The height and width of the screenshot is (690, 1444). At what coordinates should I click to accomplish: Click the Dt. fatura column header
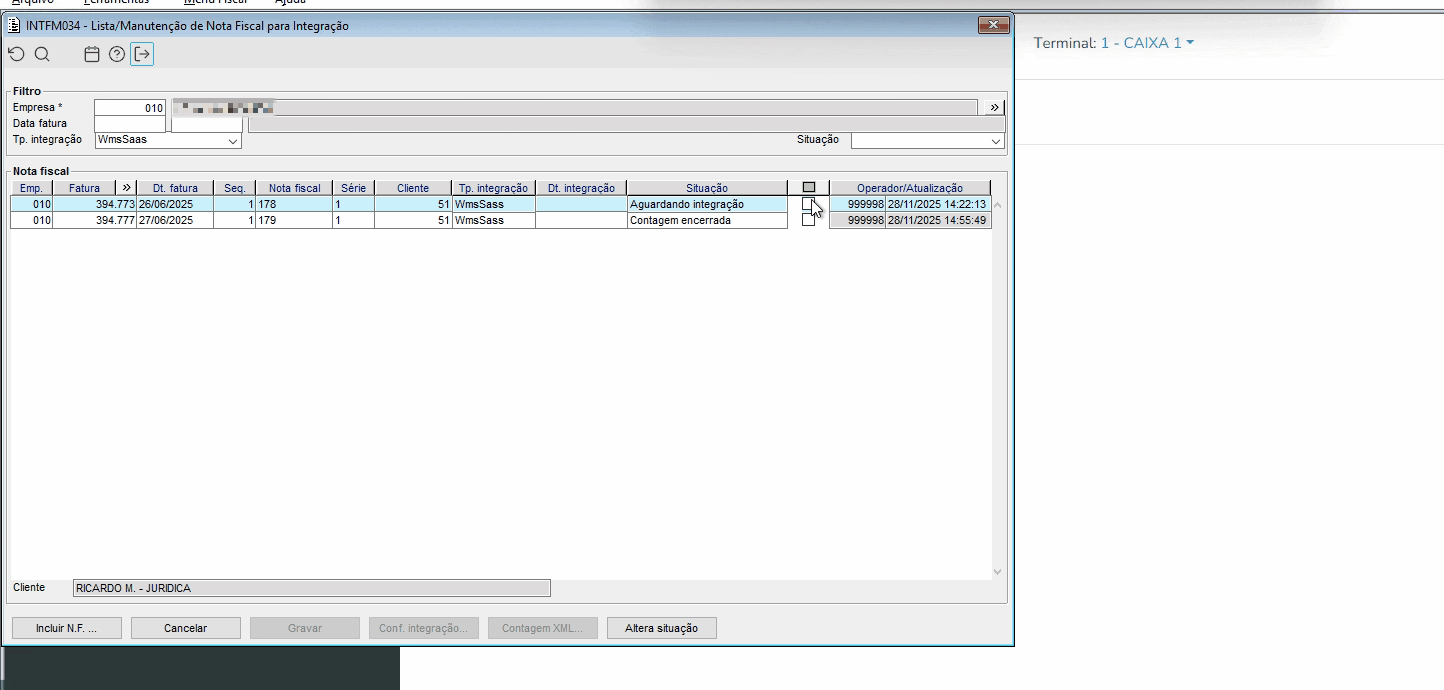175,188
